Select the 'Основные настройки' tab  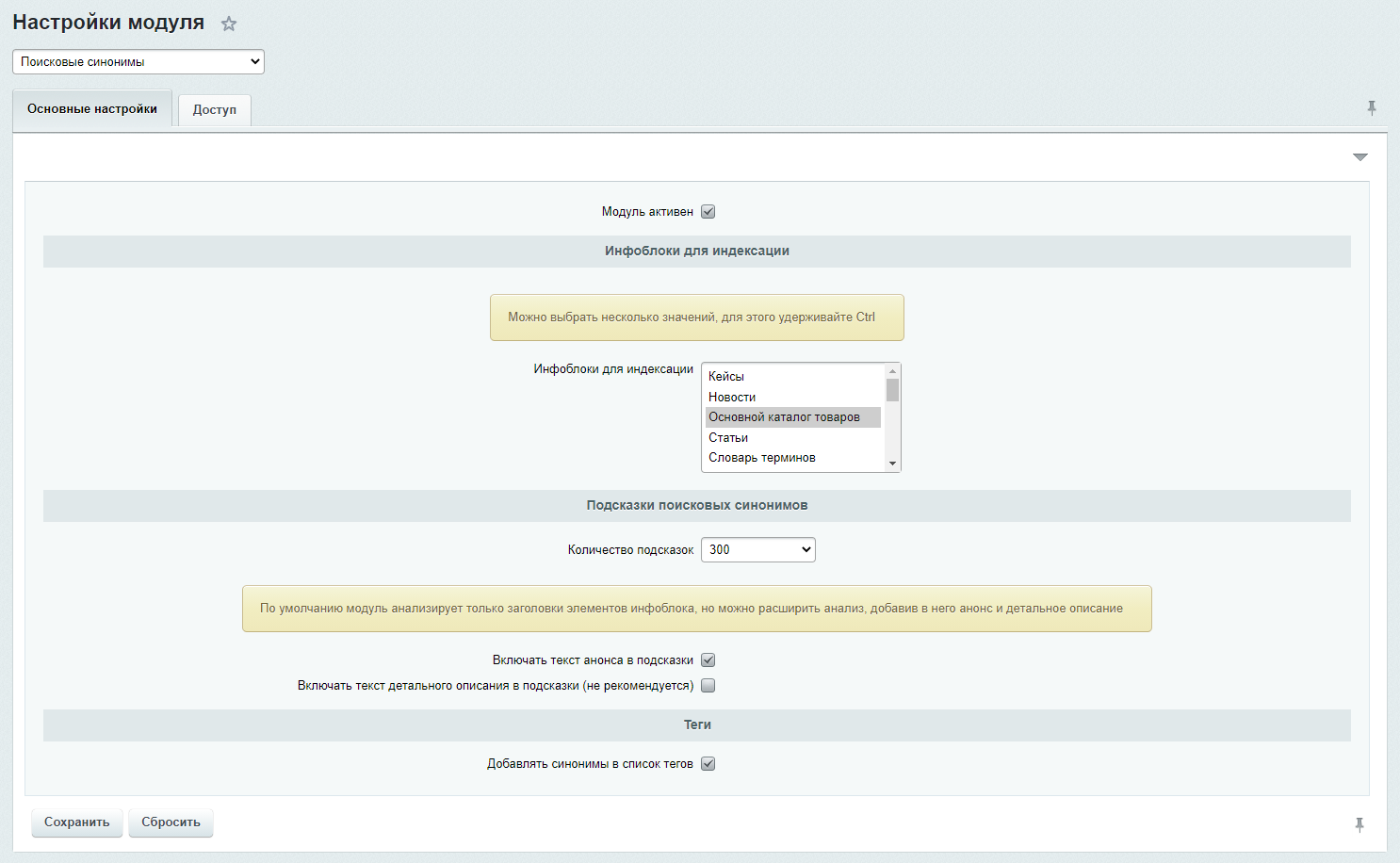point(92,109)
